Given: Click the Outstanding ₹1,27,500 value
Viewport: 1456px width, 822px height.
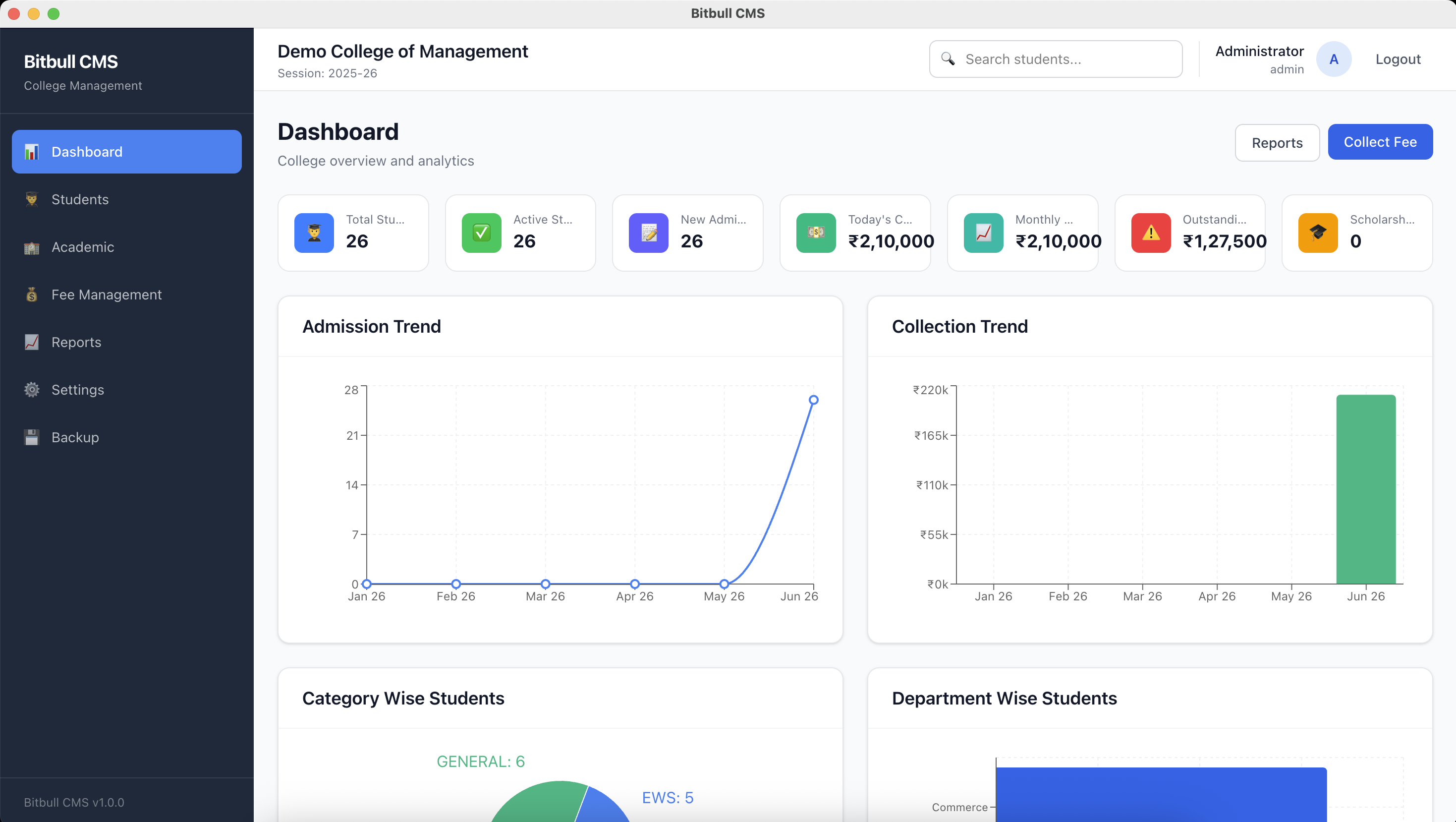Looking at the screenshot, I should (1225, 241).
